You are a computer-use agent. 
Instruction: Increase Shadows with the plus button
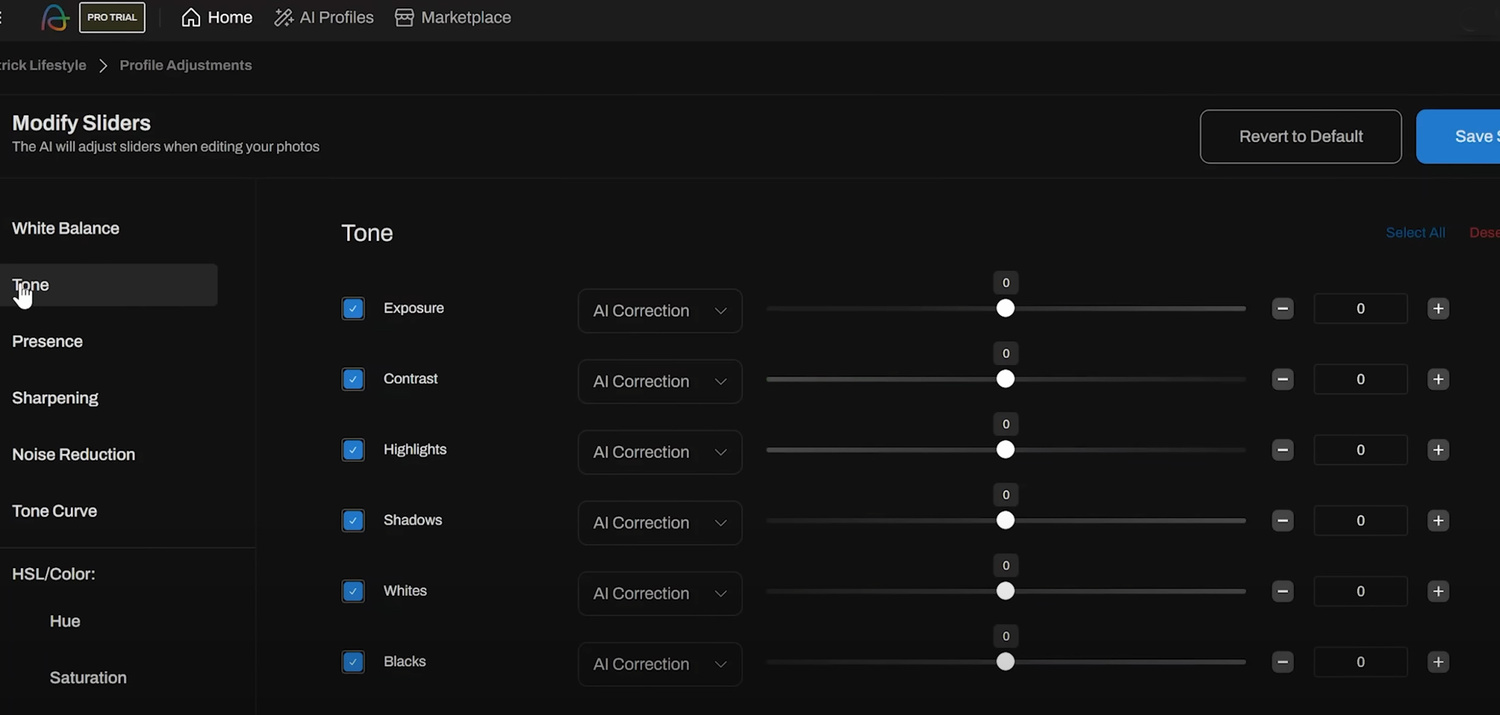[1438, 521]
